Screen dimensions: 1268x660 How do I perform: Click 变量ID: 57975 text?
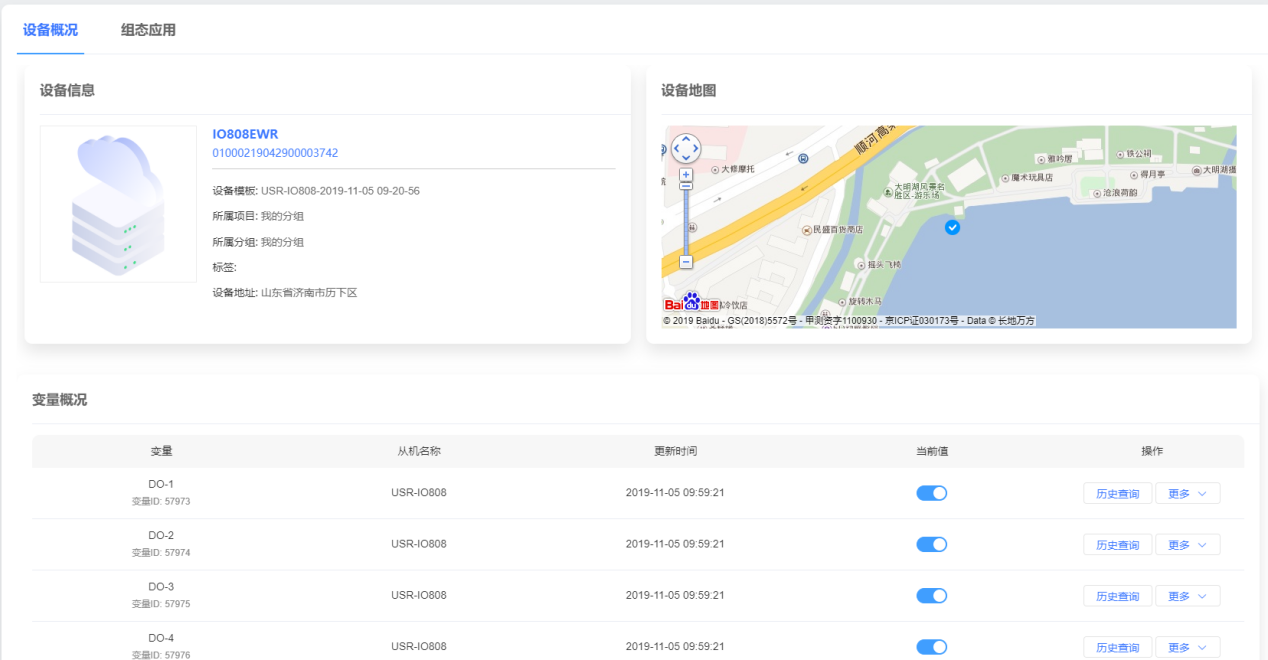pyautogui.click(x=161, y=603)
